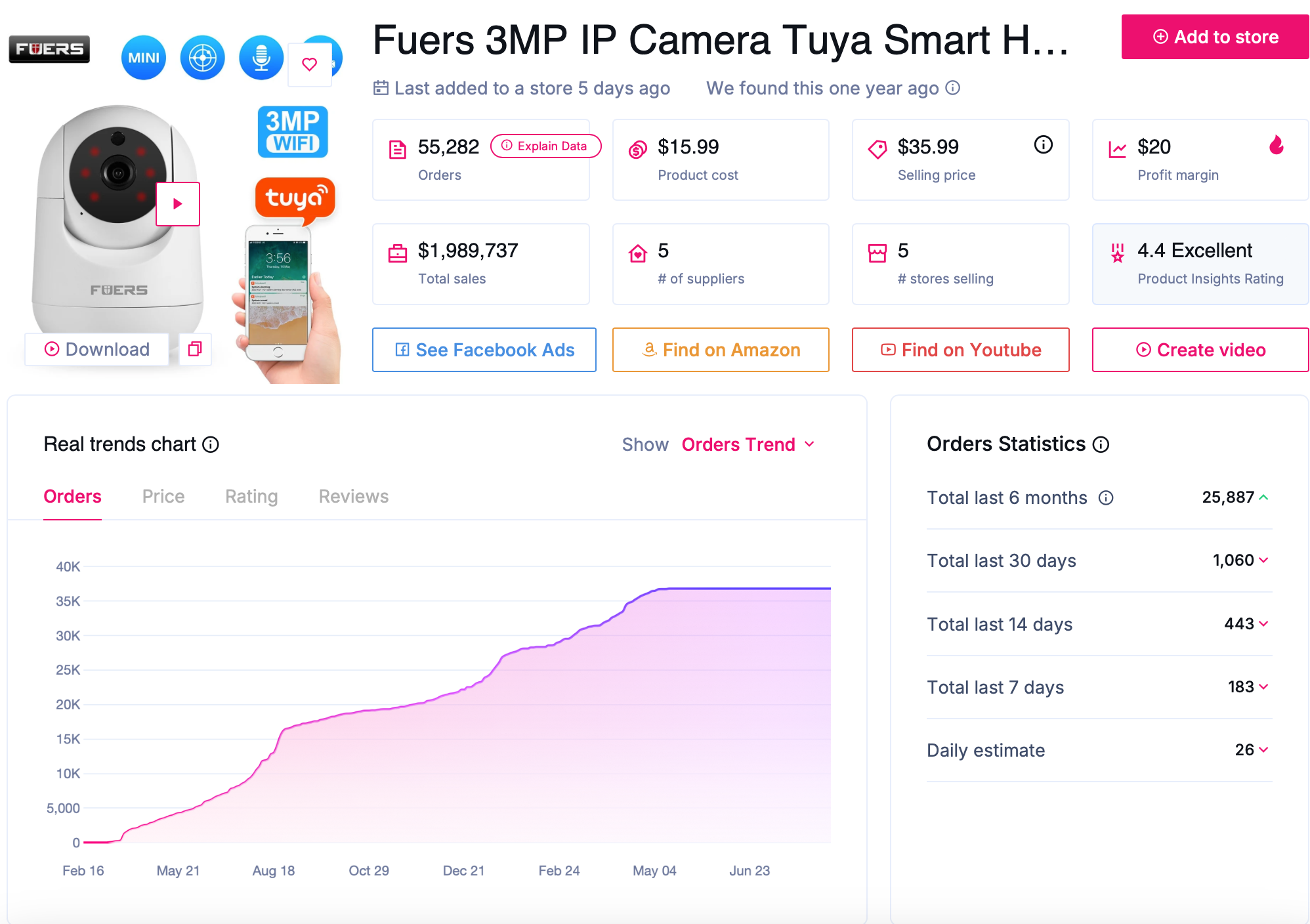This screenshot has height=924, width=1310.
Task: Open See Facebook Ads
Action: 484,350
